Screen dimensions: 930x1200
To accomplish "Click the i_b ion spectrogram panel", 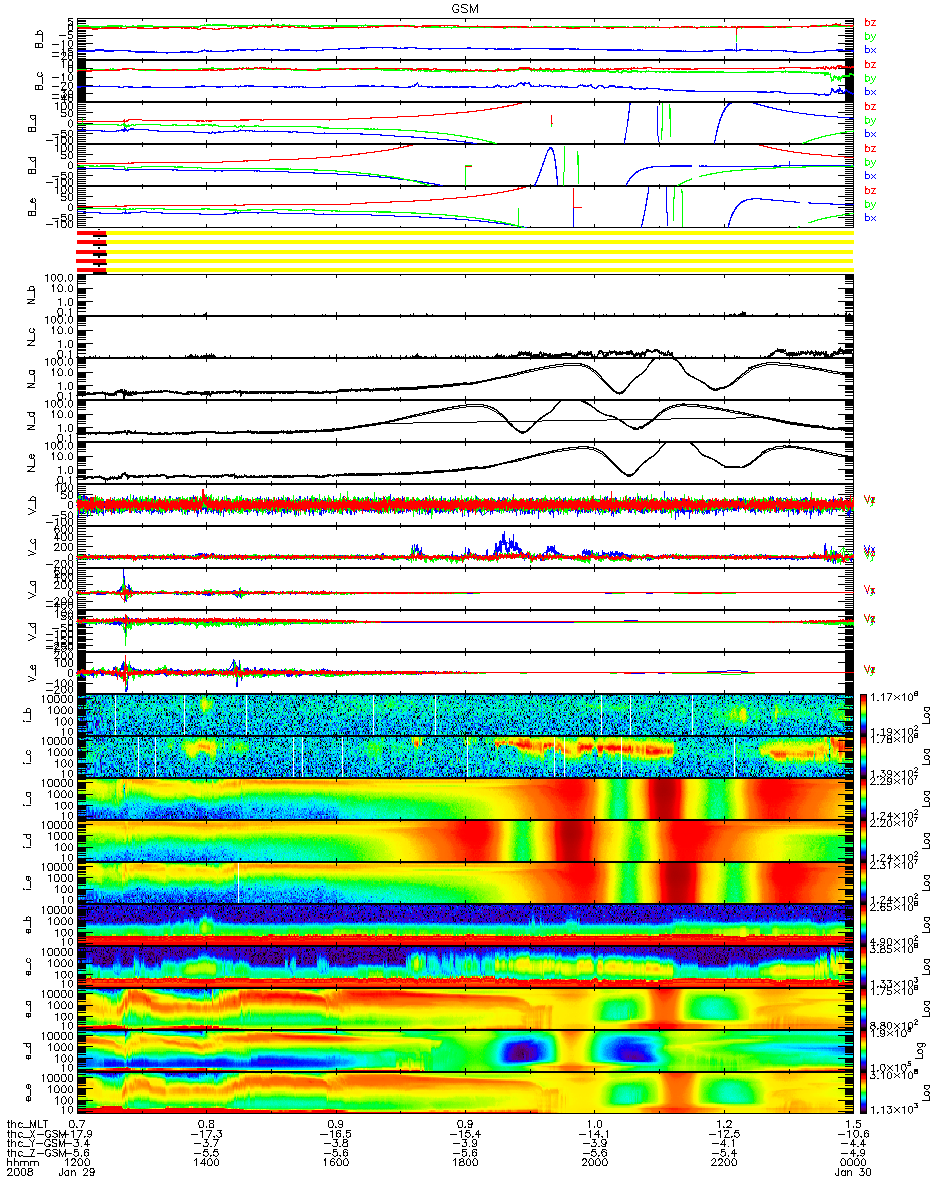I will [465, 714].
